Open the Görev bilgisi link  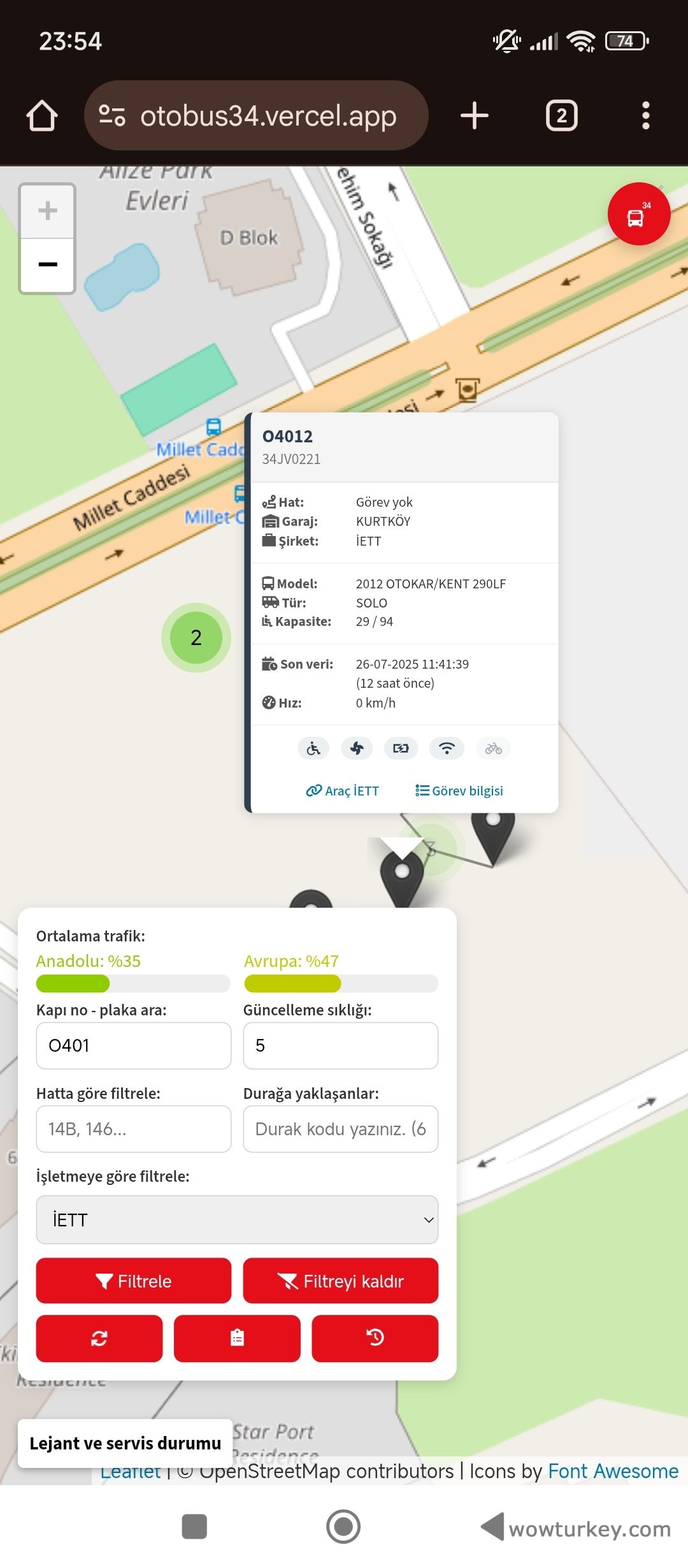(459, 791)
